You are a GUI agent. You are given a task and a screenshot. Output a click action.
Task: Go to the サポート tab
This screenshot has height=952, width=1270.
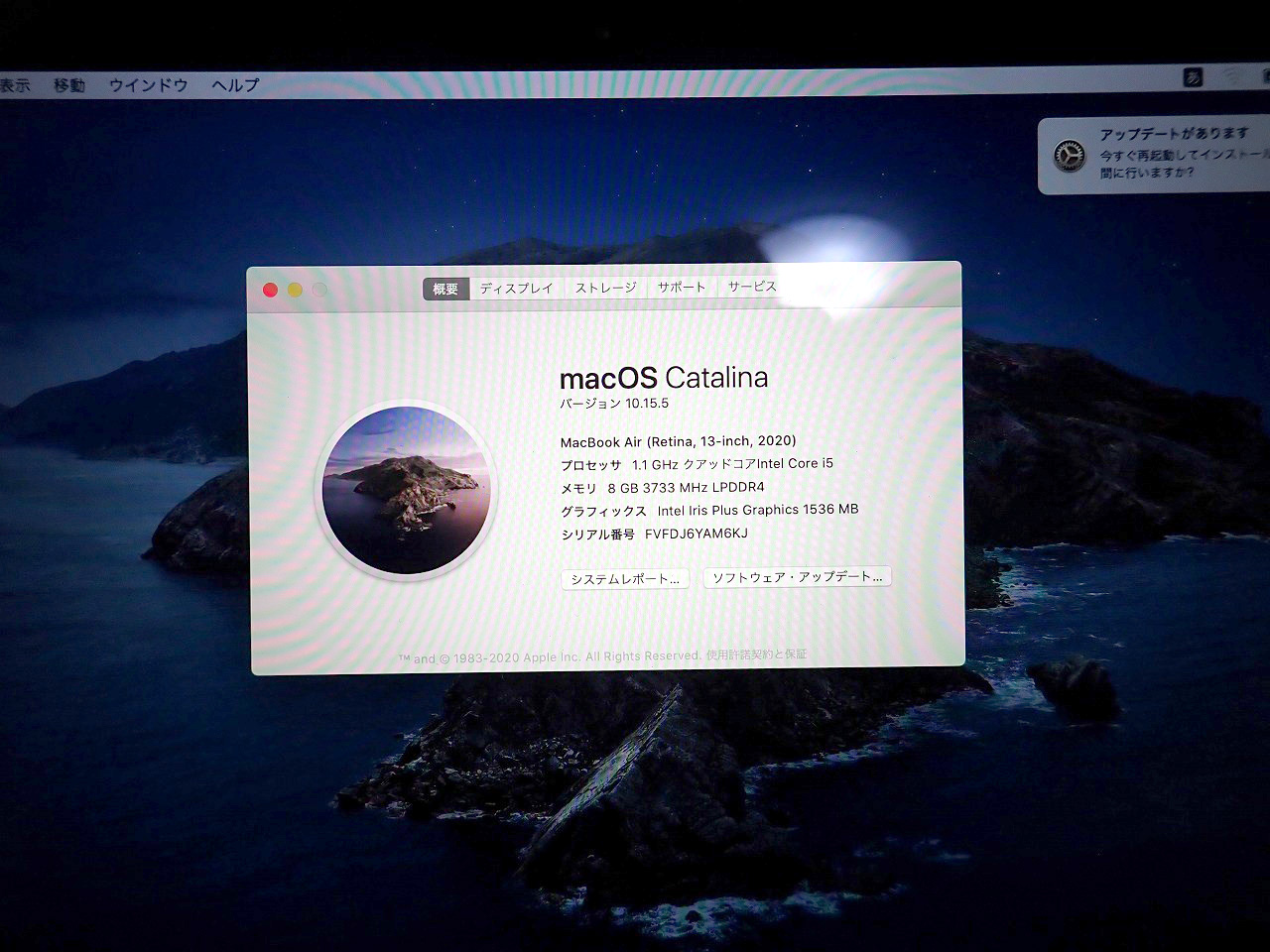682,287
